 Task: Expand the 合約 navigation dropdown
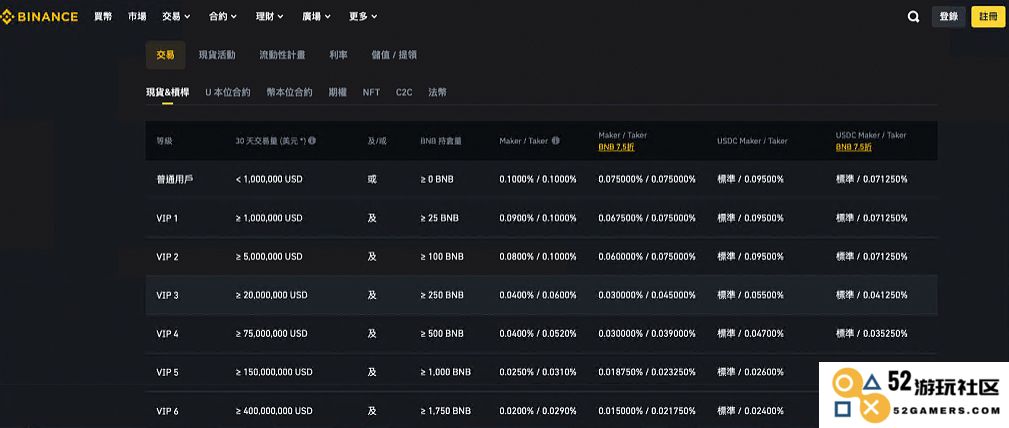tap(223, 17)
